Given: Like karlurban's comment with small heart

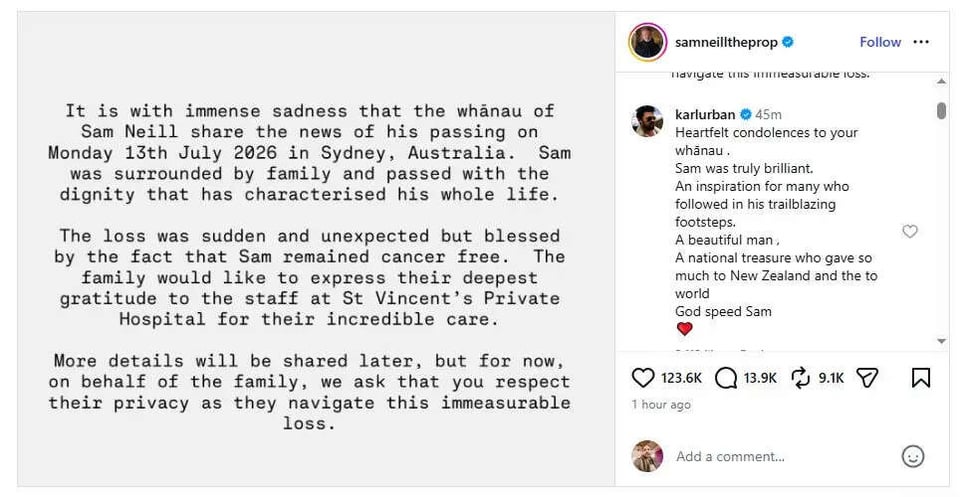Looking at the screenshot, I should pyautogui.click(x=910, y=231).
